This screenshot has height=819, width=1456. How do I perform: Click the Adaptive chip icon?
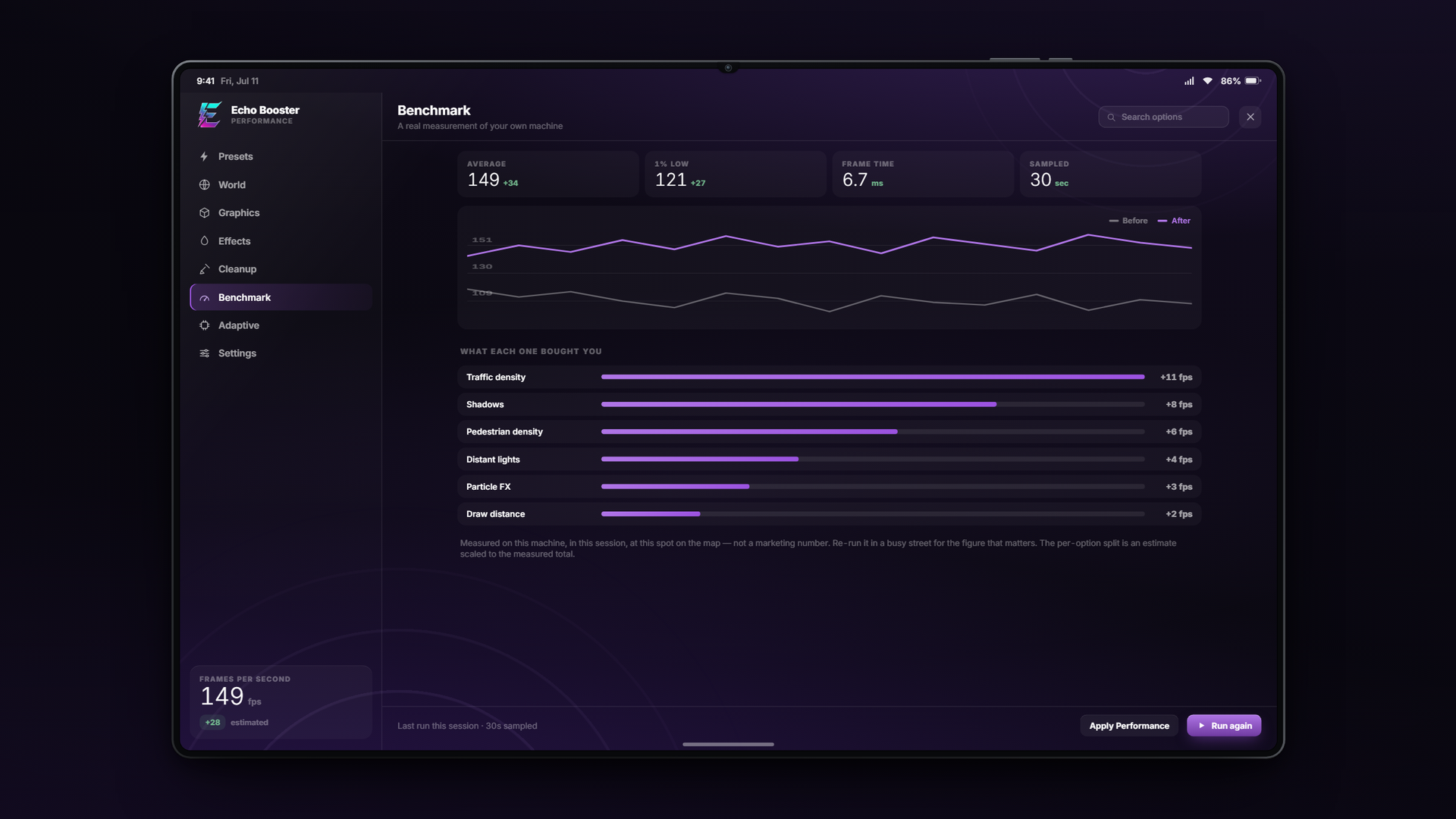tap(204, 325)
